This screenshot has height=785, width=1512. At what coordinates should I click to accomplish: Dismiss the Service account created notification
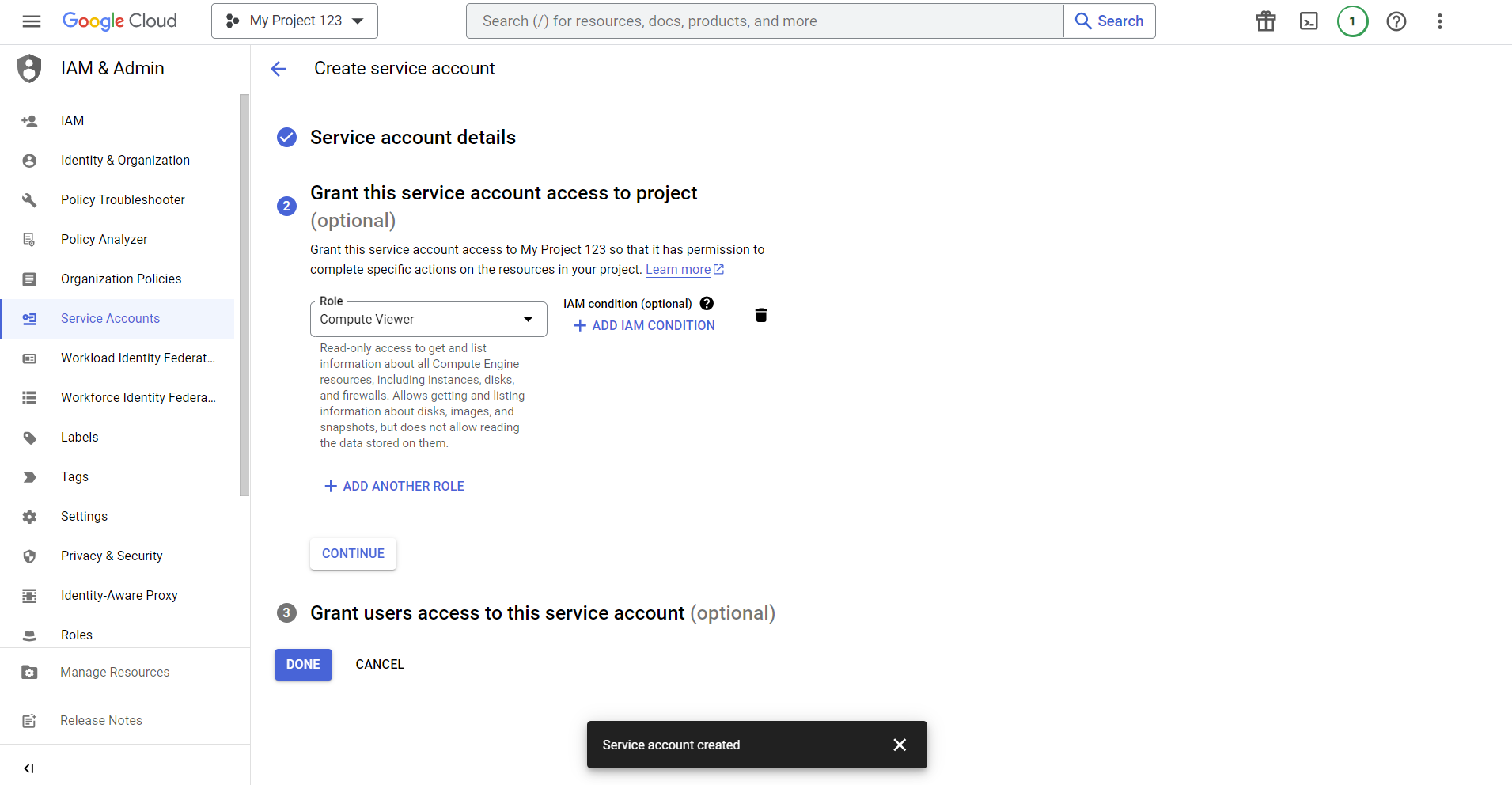[900, 745]
